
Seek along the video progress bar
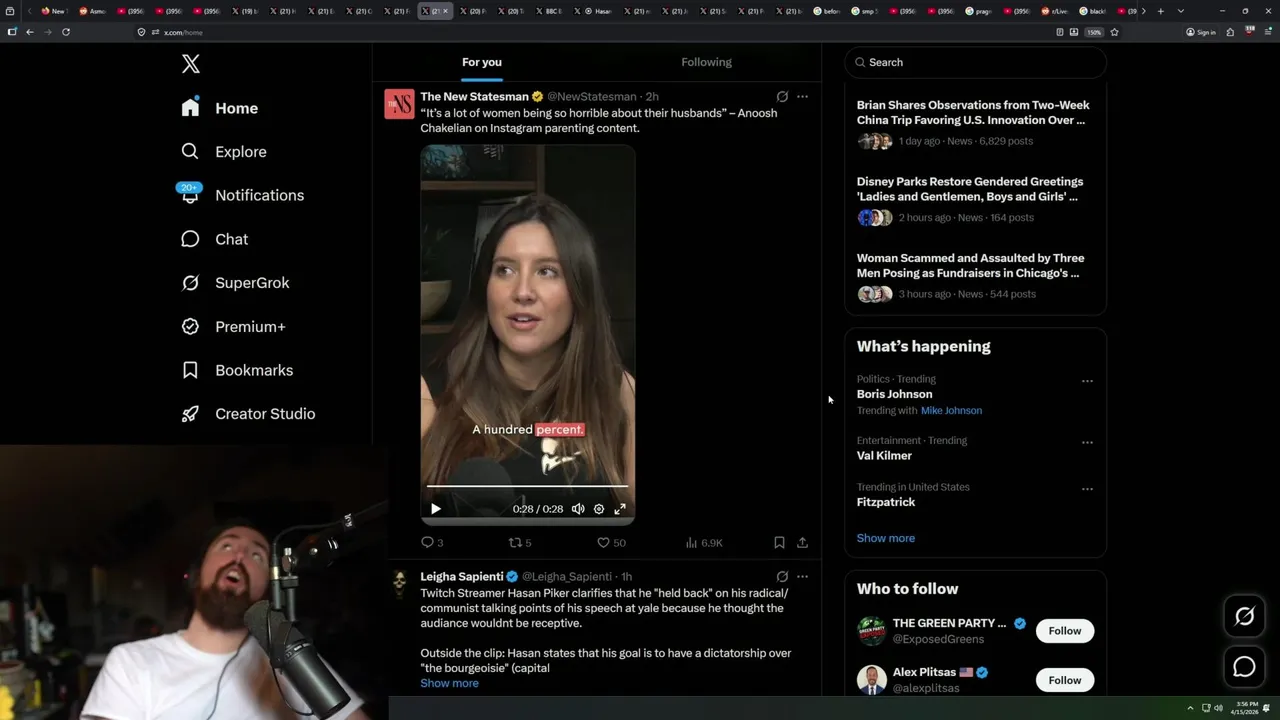pos(527,486)
